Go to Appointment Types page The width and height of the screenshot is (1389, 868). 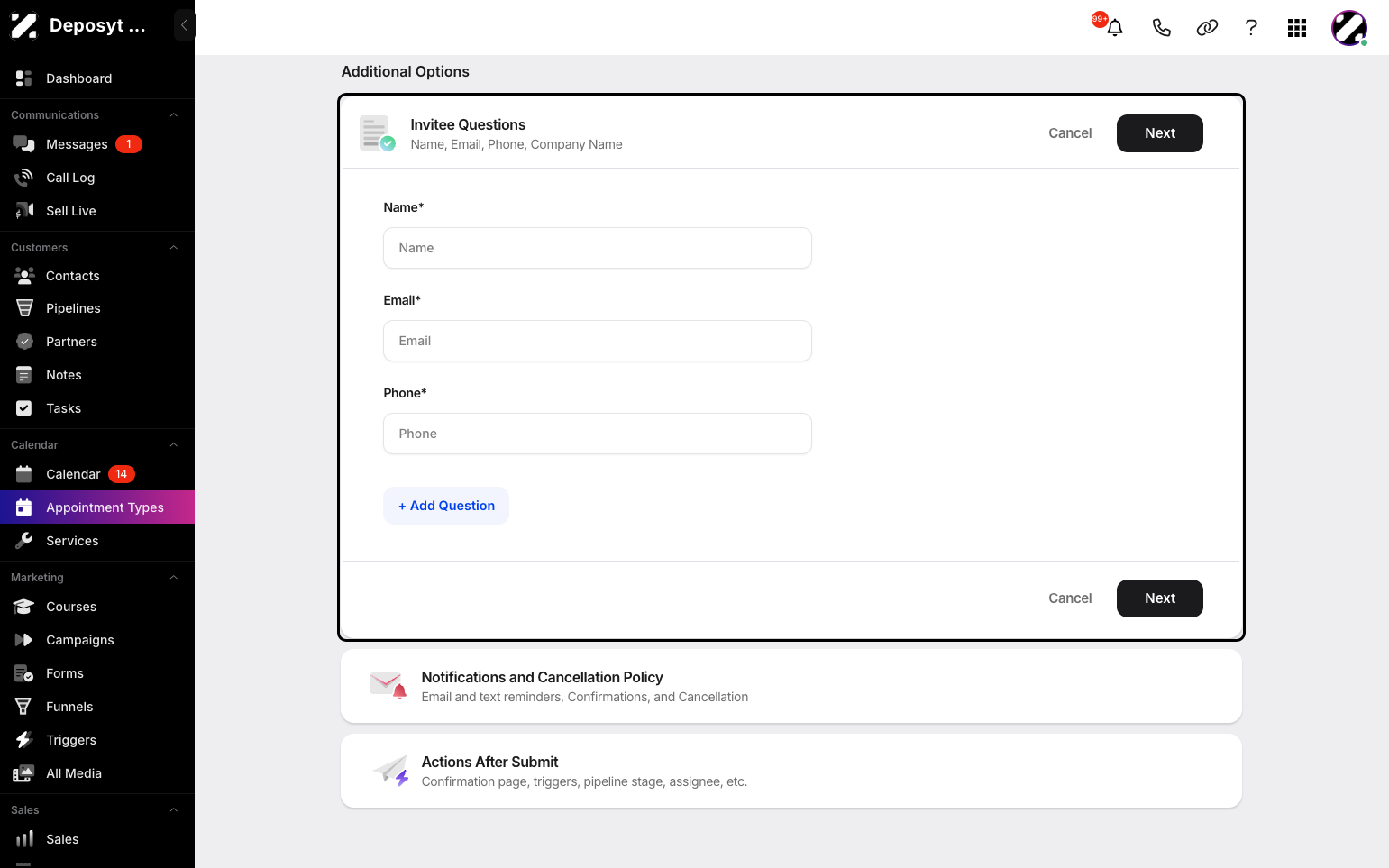tap(97, 507)
